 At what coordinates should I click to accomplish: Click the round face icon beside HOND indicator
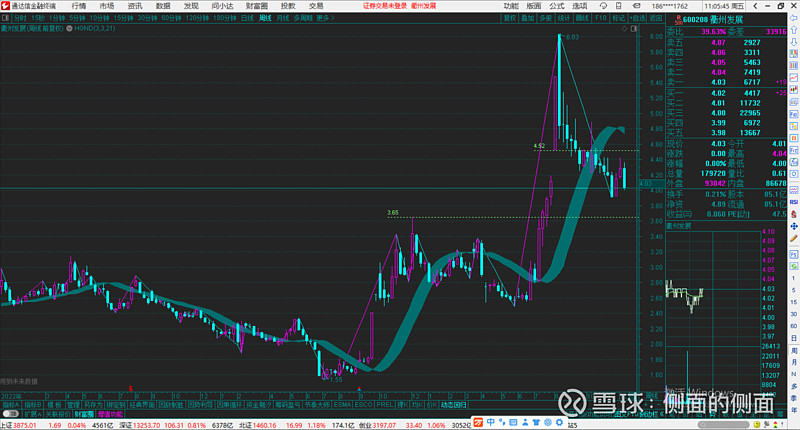click(69, 29)
